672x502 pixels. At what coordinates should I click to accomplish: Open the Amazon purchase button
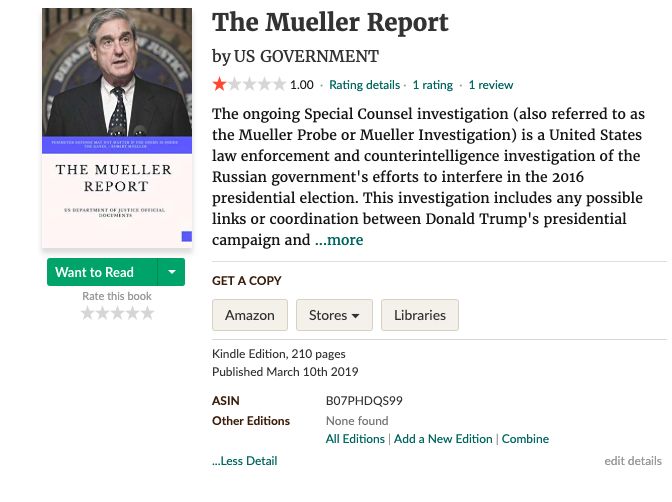pyautogui.click(x=250, y=315)
